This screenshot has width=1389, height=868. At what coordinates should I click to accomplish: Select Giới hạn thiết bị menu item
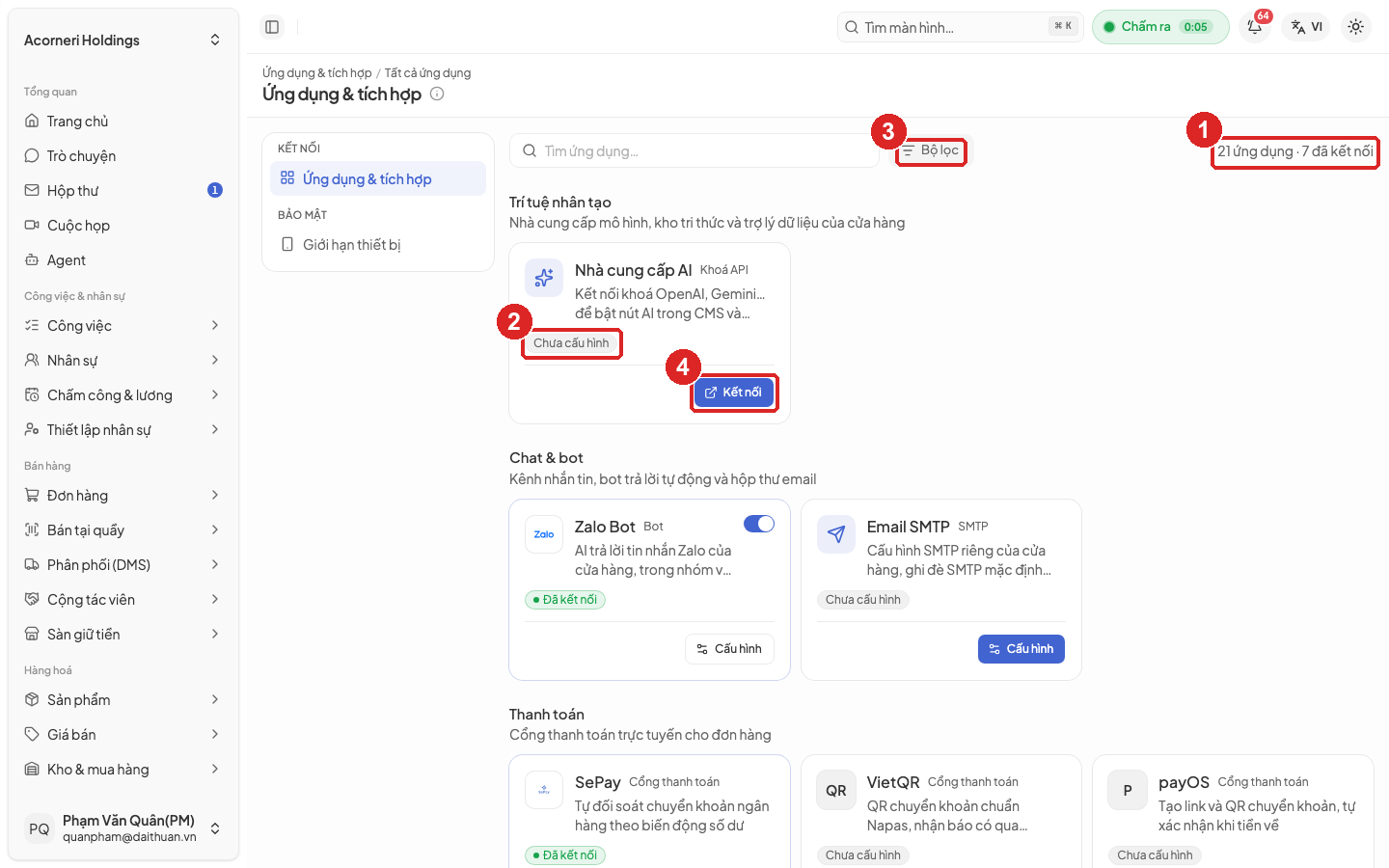(378, 245)
